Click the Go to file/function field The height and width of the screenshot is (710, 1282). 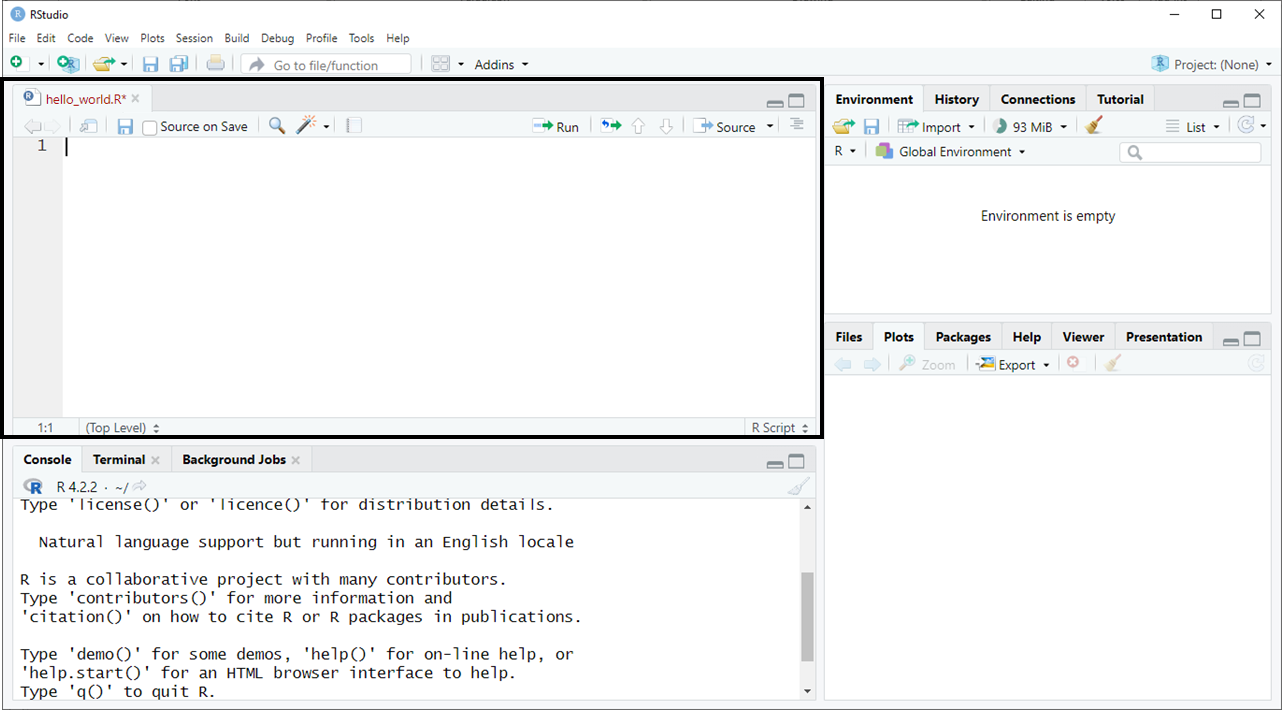[326, 65]
